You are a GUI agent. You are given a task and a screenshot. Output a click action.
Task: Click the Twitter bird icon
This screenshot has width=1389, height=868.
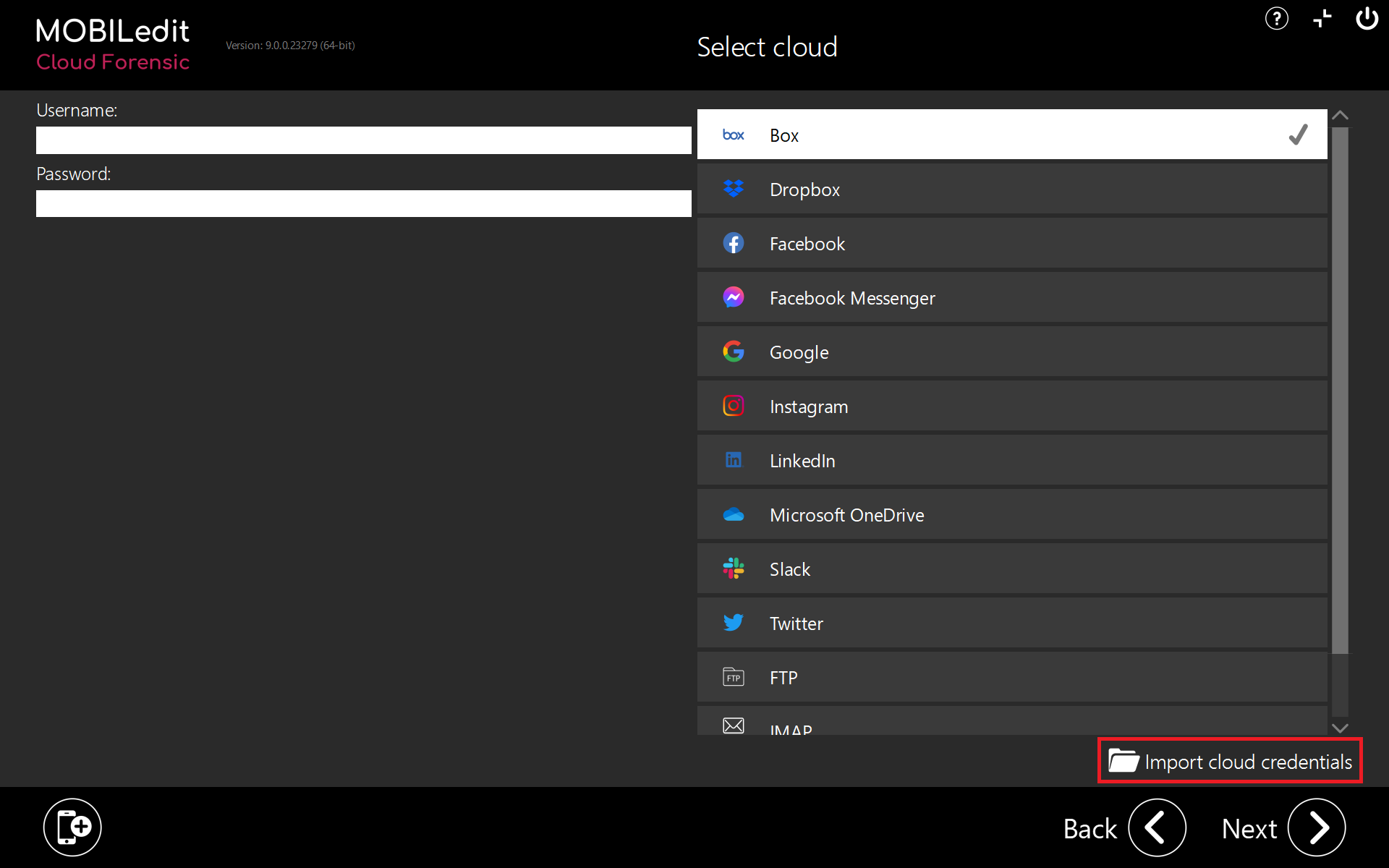point(733,623)
